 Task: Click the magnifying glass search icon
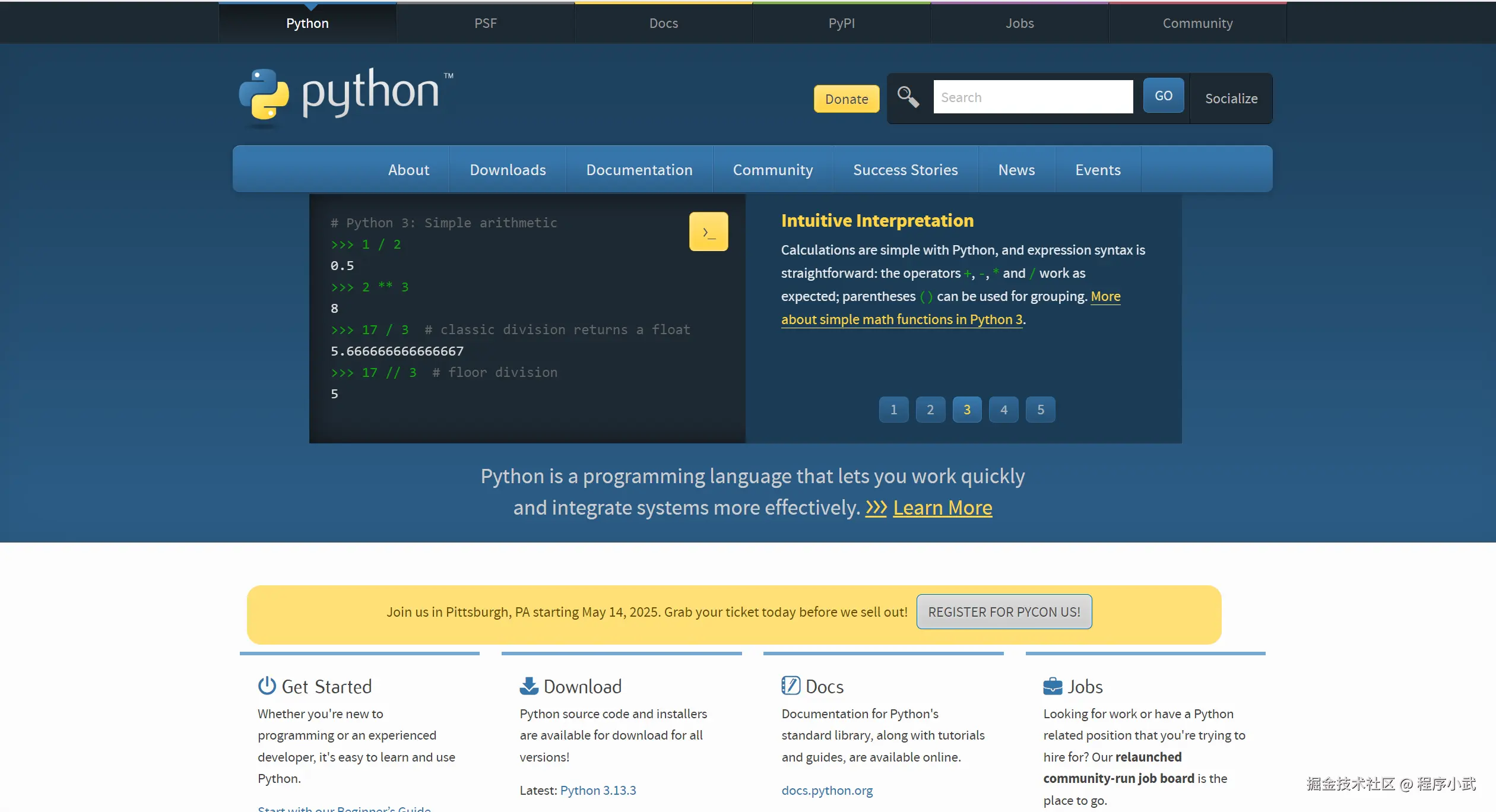point(908,97)
